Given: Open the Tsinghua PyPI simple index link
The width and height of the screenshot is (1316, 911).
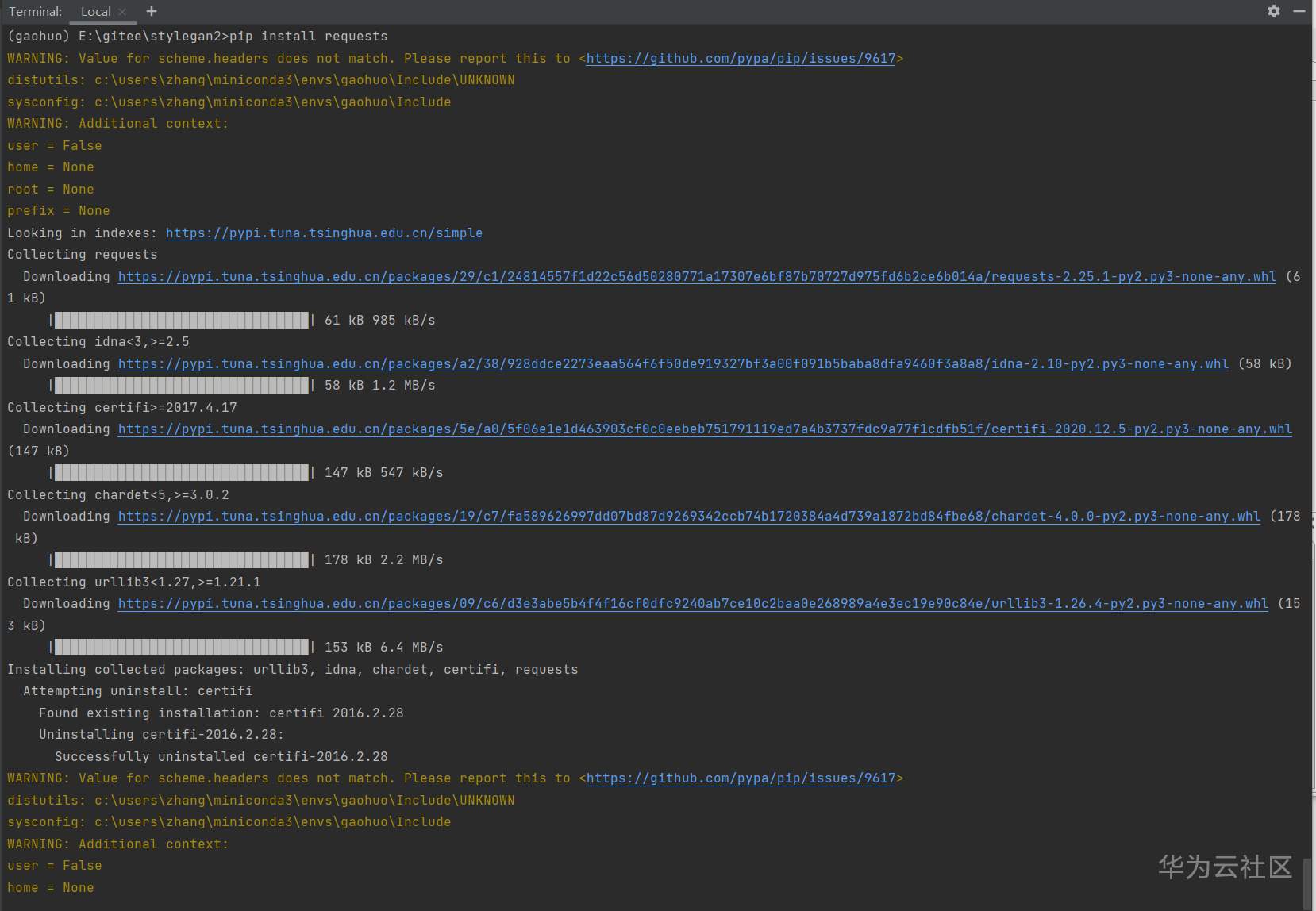Looking at the screenshot, I should (324, 233).
